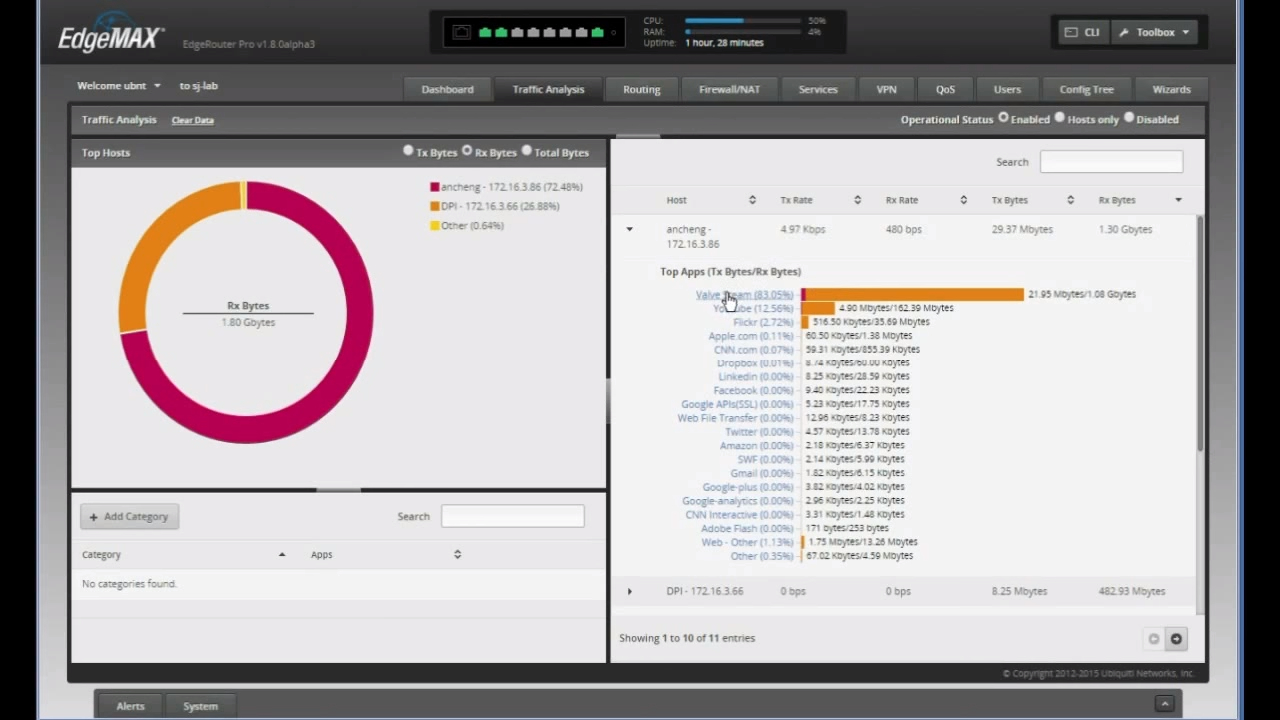The height and width of the screenshot is (720, 1280).
Task: Click the Adobe Flash app link
Action: click(x=747, y=529)
